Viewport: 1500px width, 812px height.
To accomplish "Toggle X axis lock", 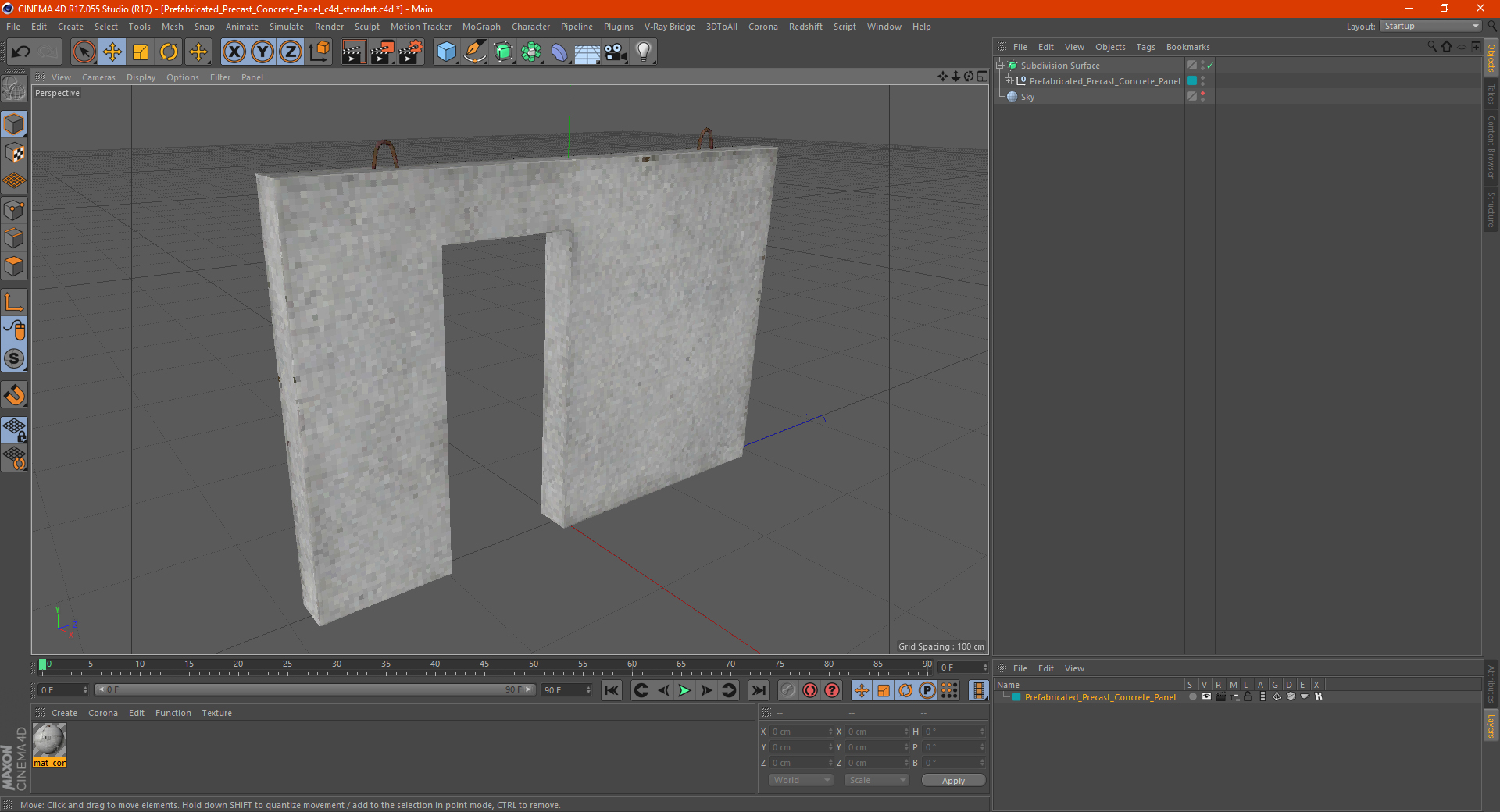I will (x=234, y=52).
